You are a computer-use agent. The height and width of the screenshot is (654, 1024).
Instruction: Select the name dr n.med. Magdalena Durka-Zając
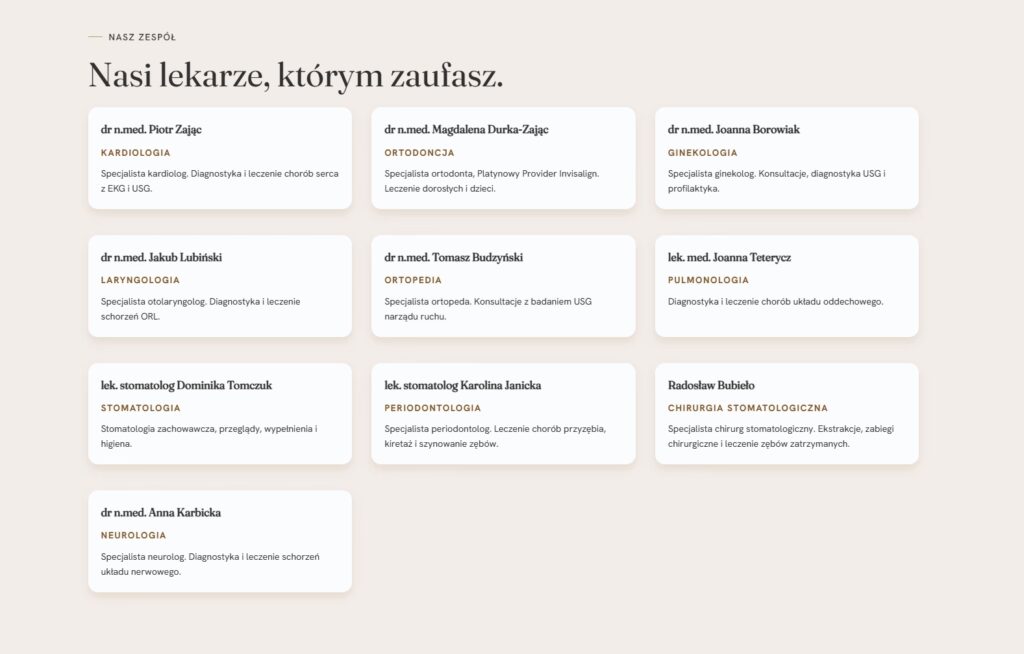(x=466, y=129)
